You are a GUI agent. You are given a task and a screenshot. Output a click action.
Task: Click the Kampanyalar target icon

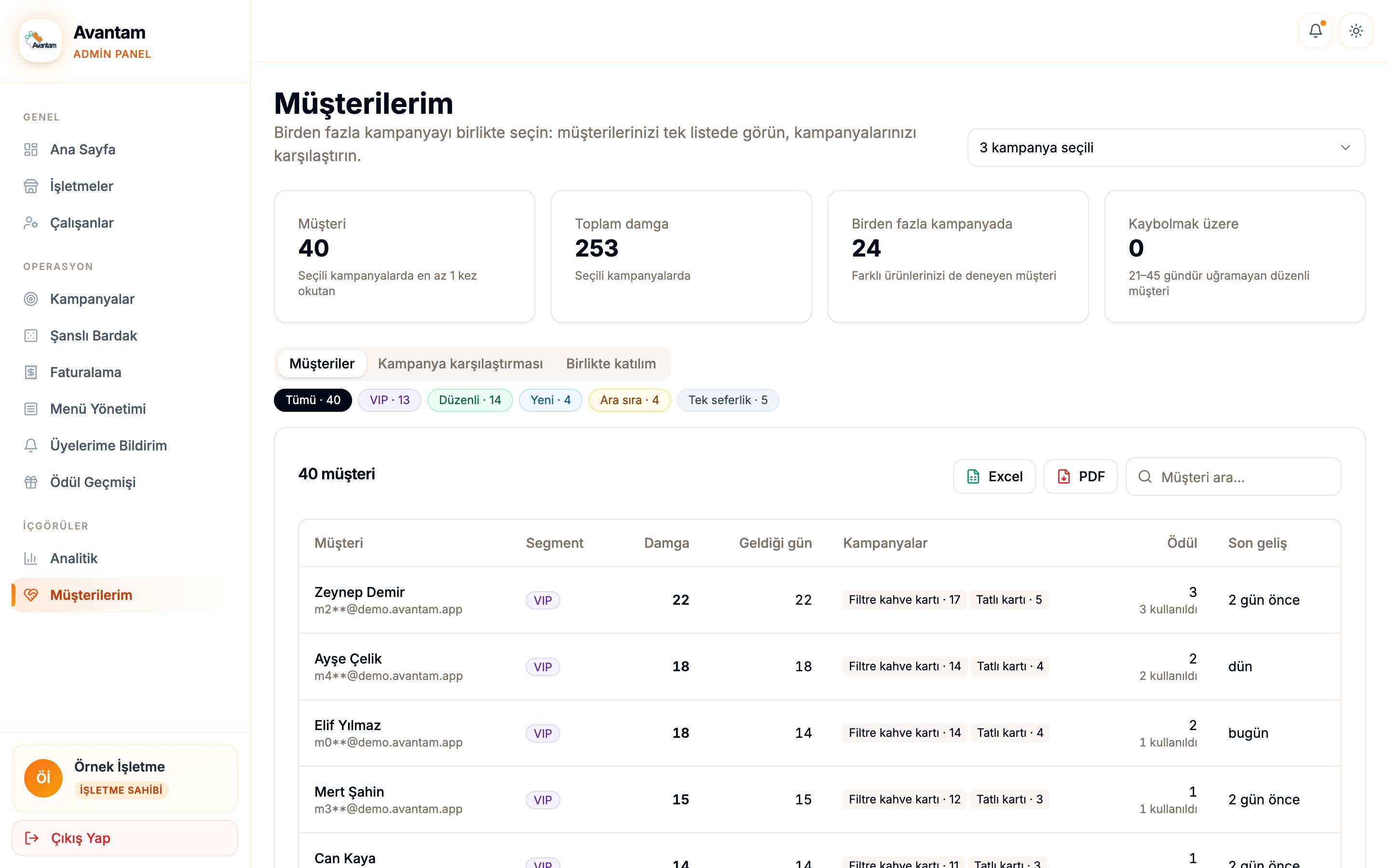pyautogui.click(x=31, y=299)
